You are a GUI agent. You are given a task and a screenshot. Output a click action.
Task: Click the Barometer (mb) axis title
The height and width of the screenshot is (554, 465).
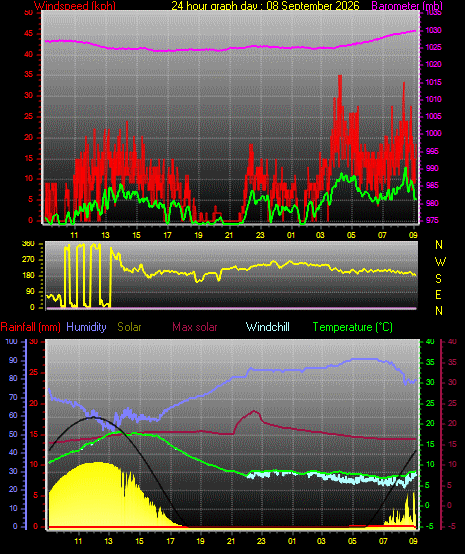407,6
